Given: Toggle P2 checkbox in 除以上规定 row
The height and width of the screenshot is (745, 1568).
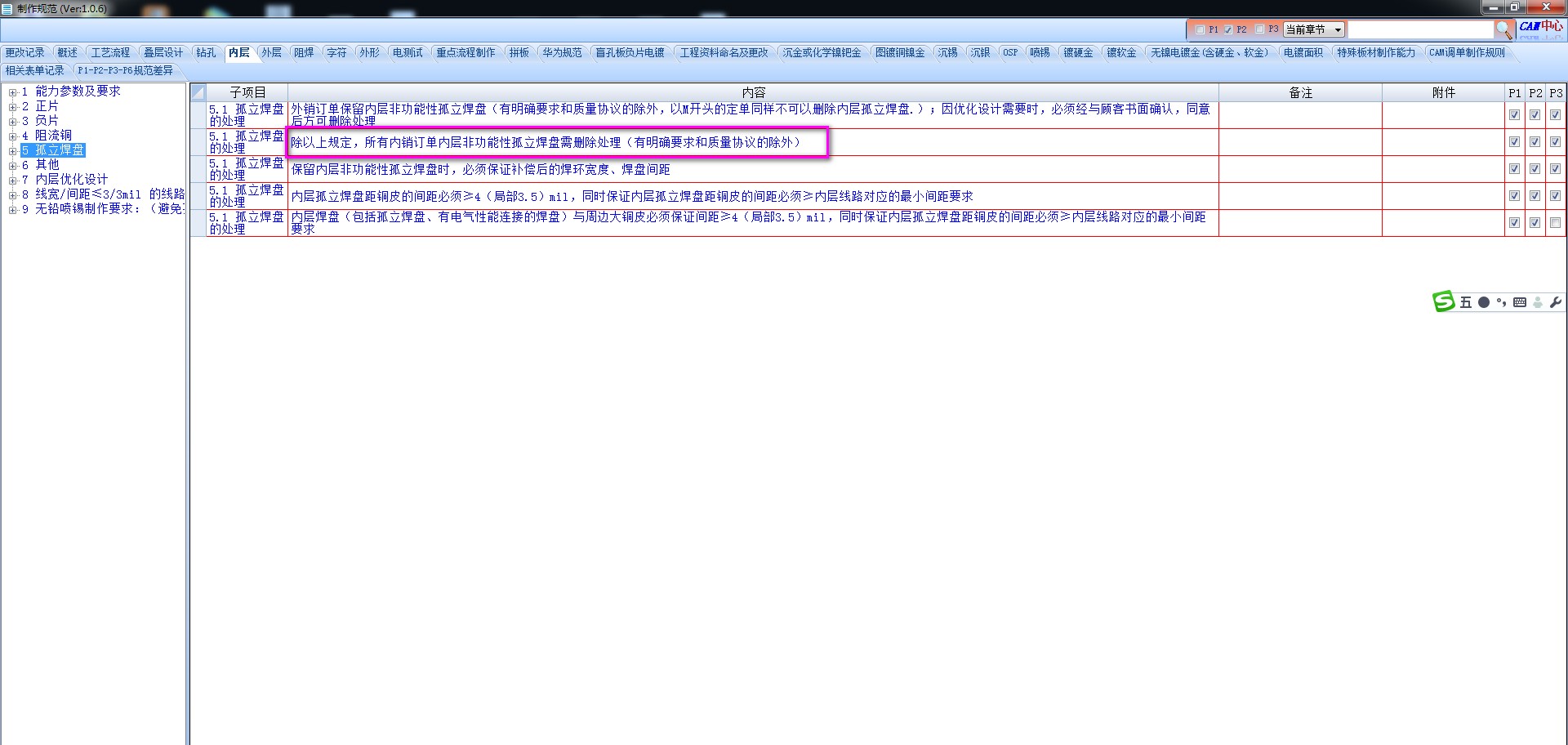Looking at the screenshot, I should click(1535, 142).
